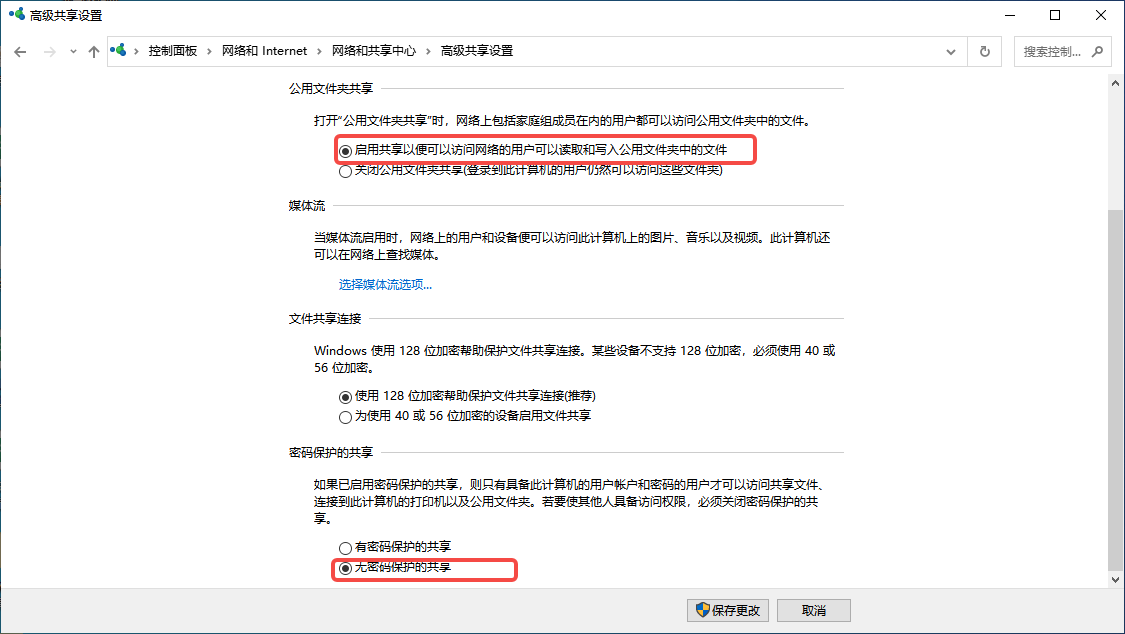Refresh the page with refresh icon
The image size is (1125, 634).
(x=985, y=52)
